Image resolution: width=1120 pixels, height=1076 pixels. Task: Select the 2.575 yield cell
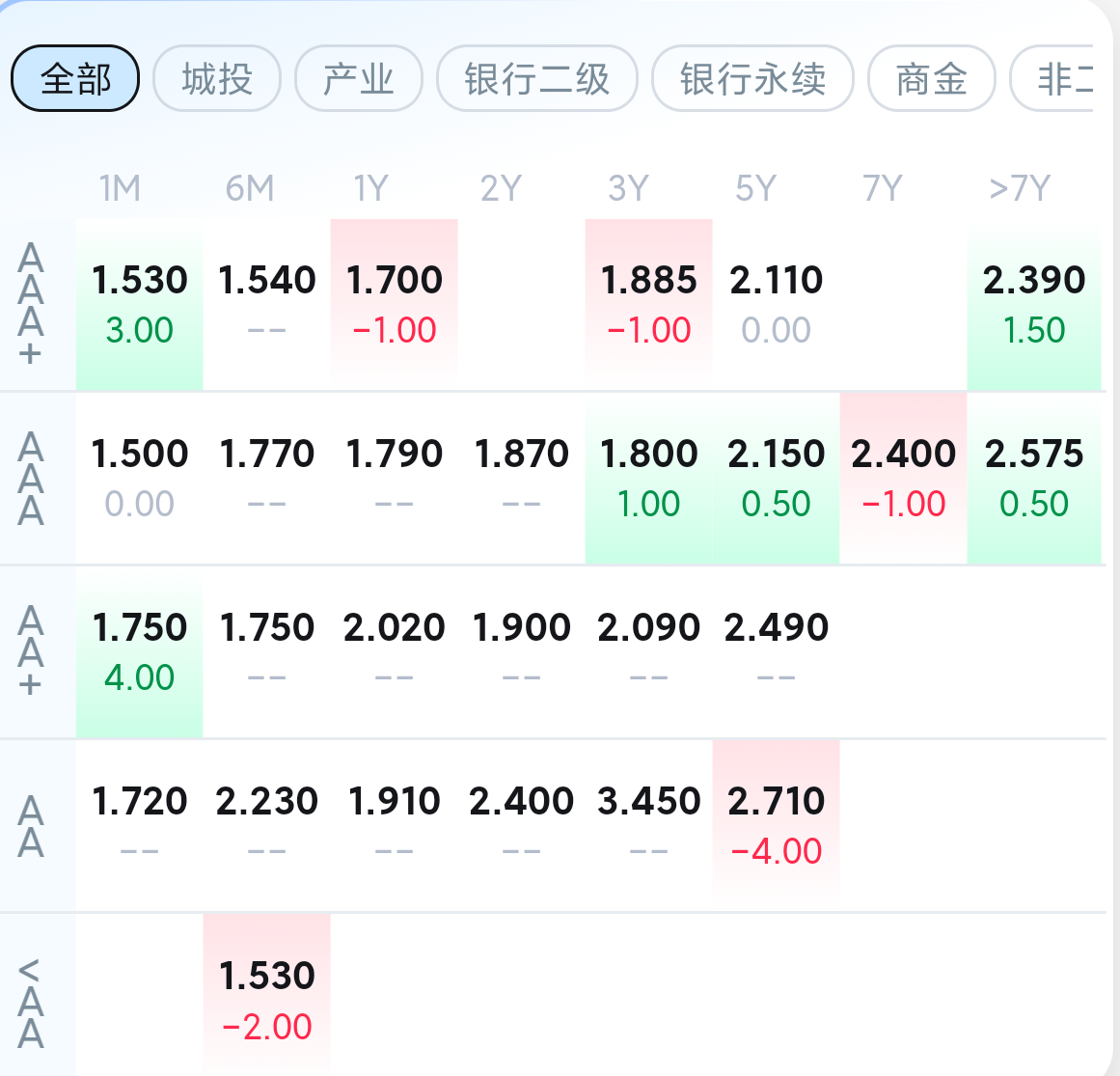click(x=1034, y=478)
